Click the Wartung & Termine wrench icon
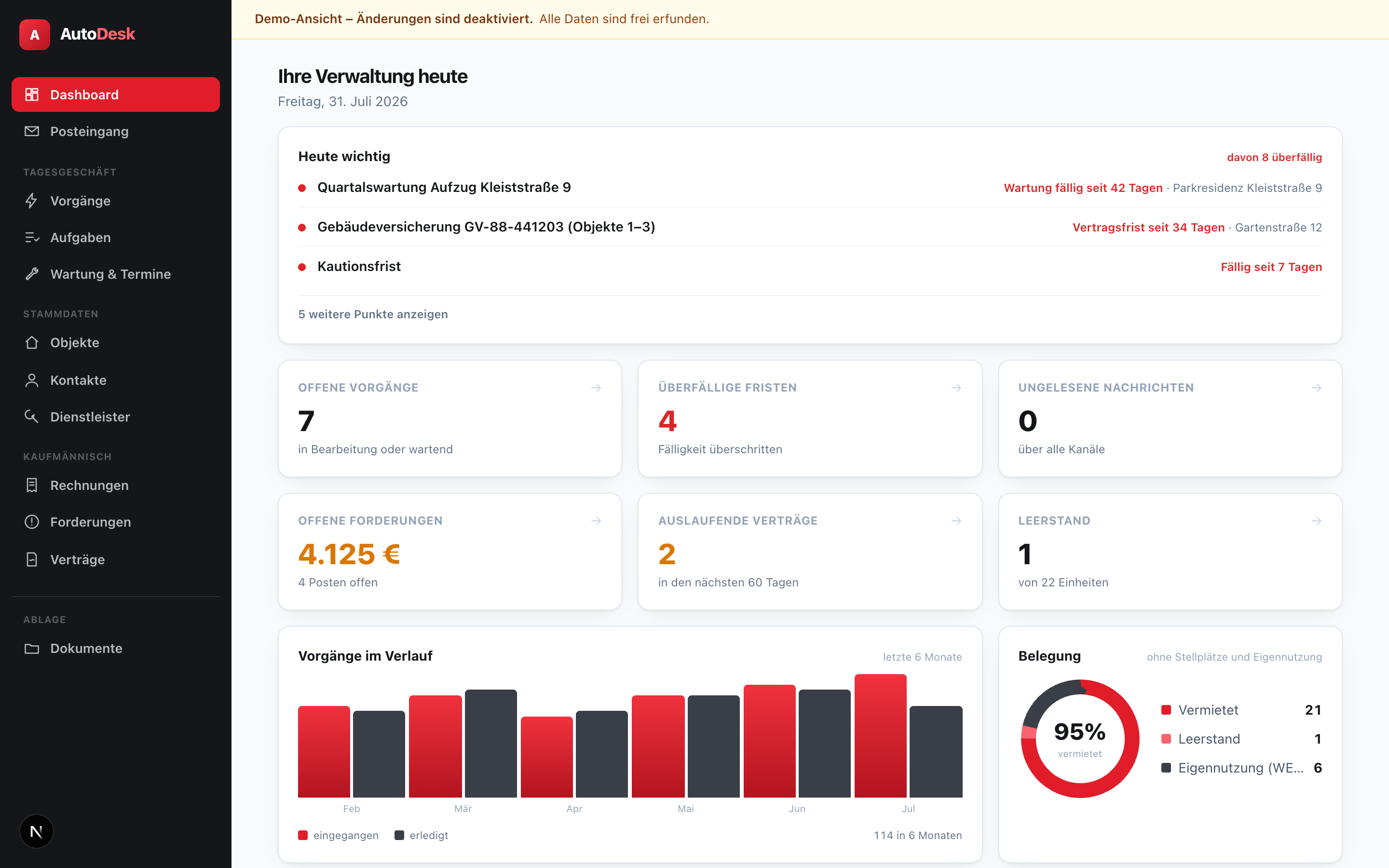This screenshot has width=1389, height=868. pos(32,274)
